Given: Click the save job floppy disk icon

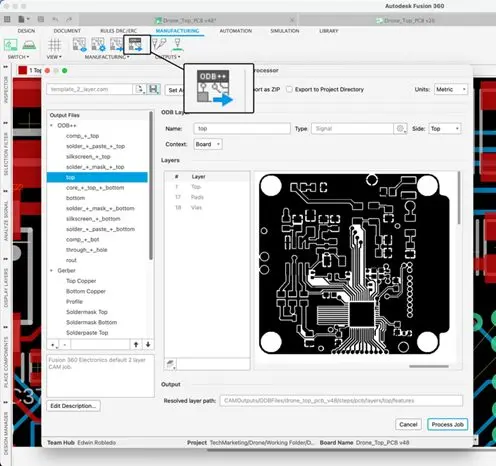Looking at the screenshot, I should click(153, 89).
